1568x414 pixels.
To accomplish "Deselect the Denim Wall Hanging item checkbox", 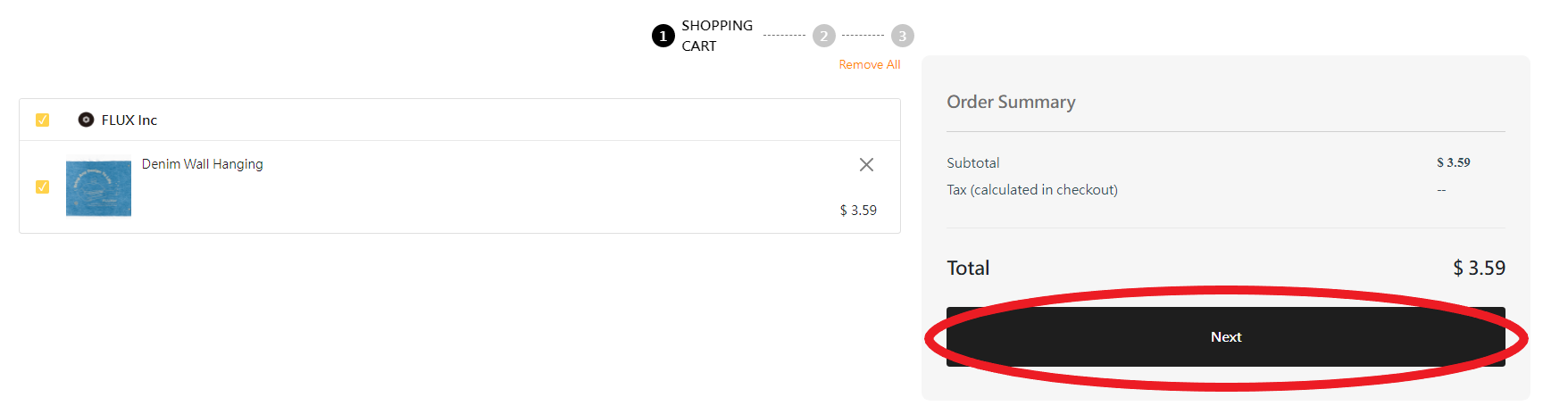I will point(42,186).
